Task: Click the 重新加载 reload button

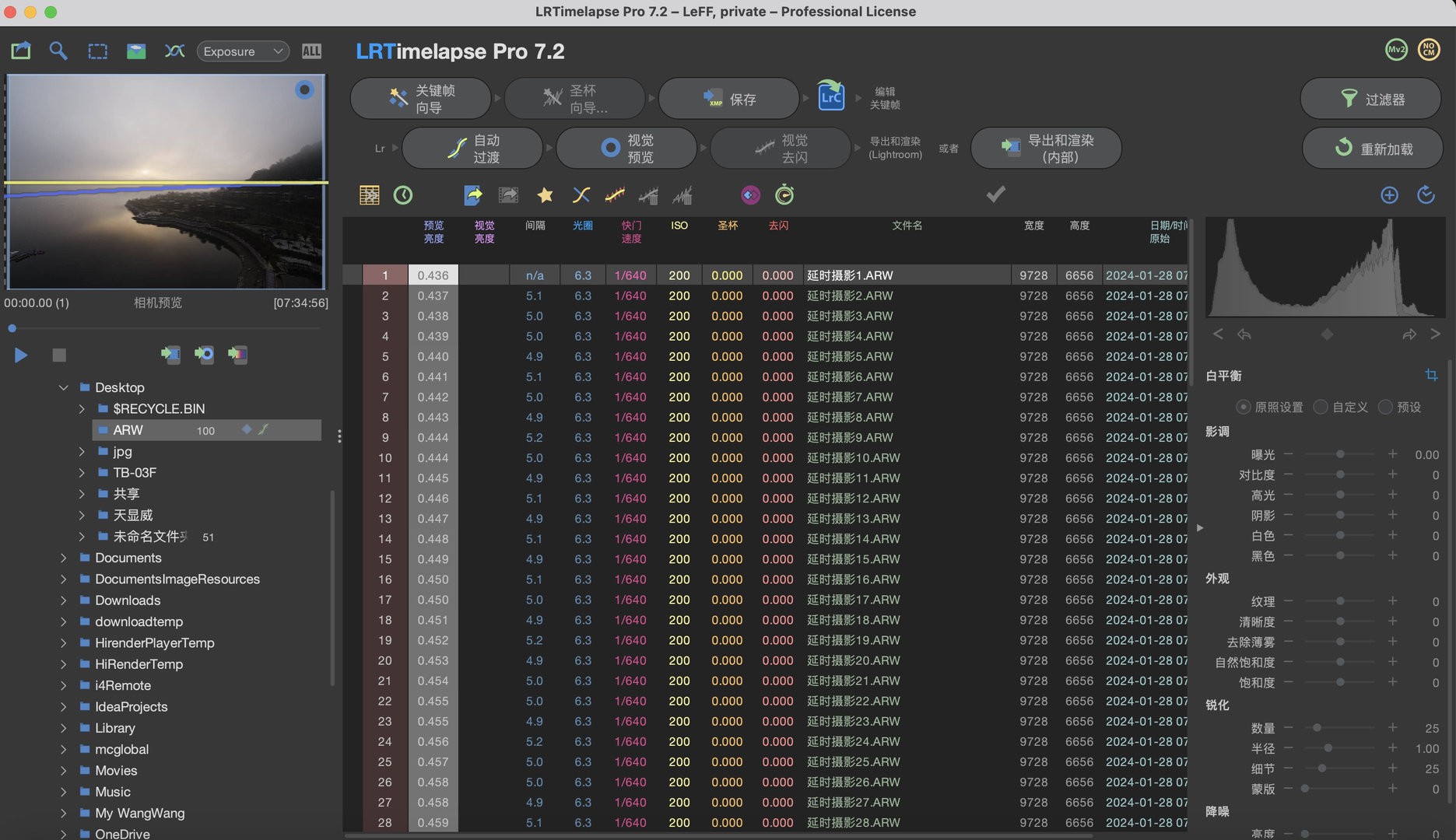Action: [x=1373, y=148]
